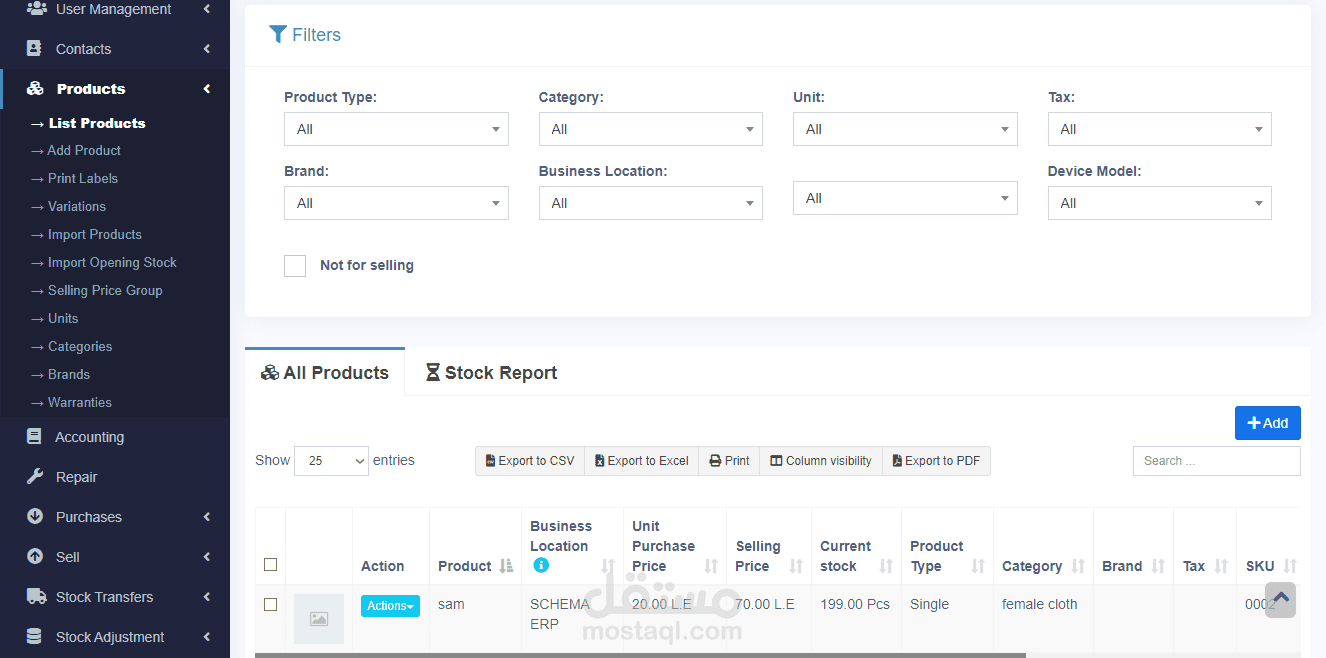Switch to the Stock Report tab
Image resolution: width=1326 pixels, height=658 pixels.
click(x=491, y=373)
